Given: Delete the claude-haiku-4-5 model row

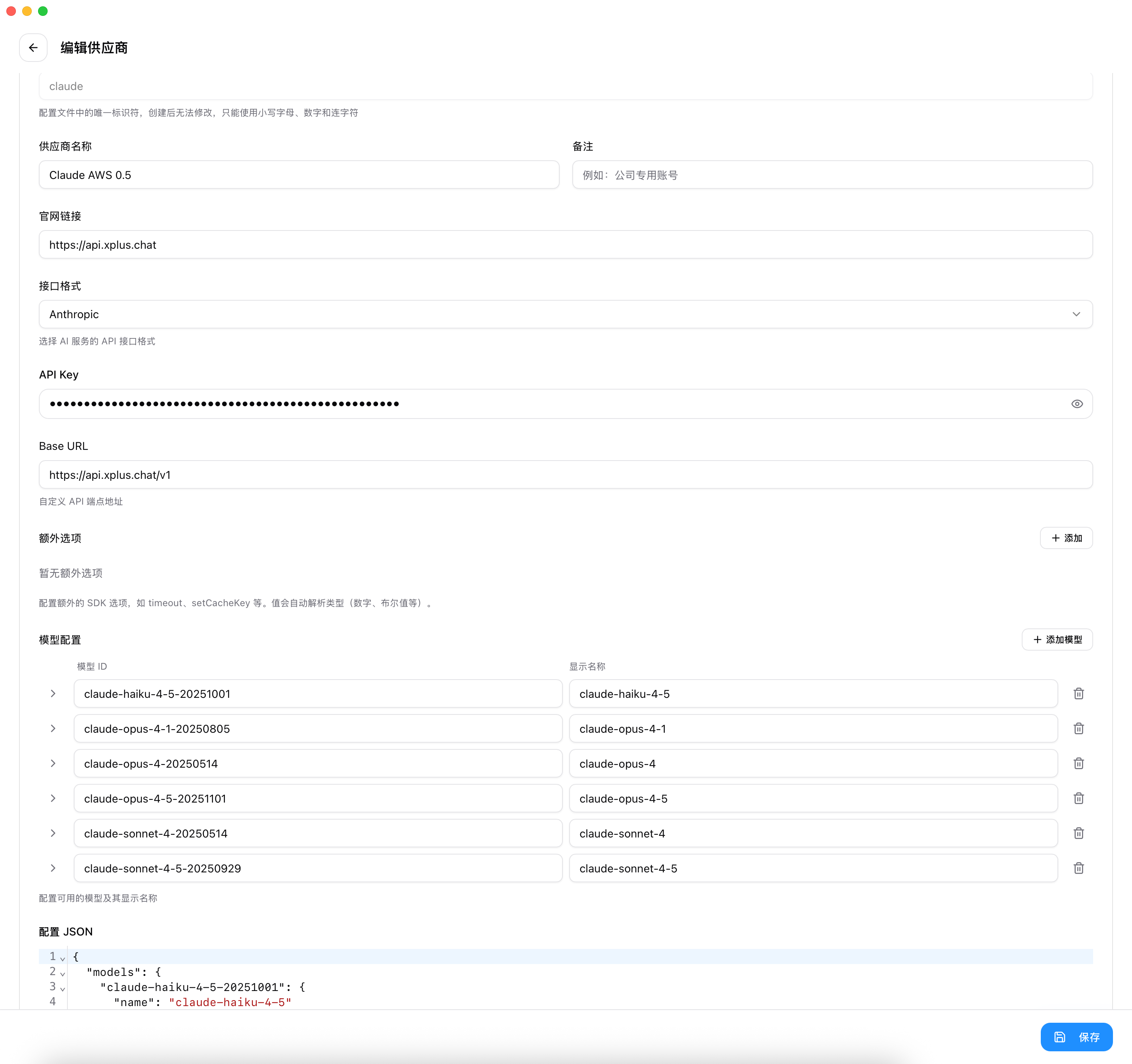Looking at the screenshot, I should (x=1078, y=694).
